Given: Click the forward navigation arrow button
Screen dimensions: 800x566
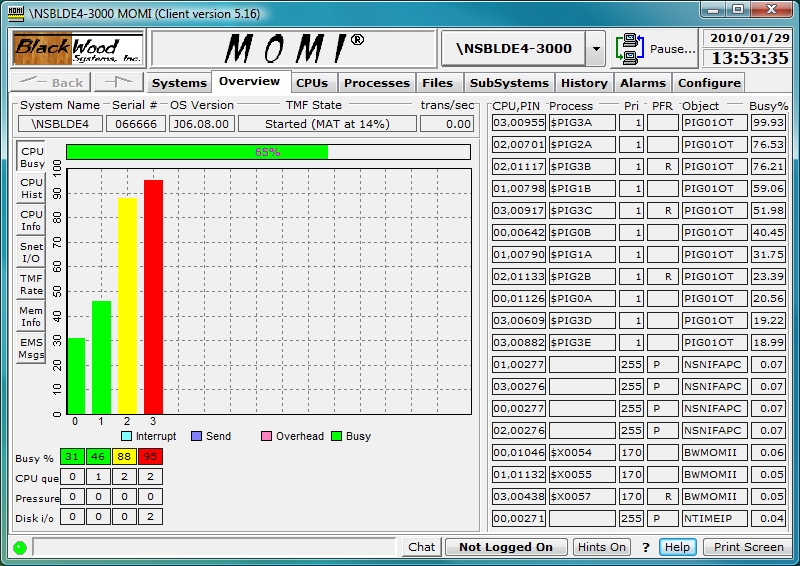Looking at the screenshot, I should pyautogui.click(x=119, y=82).
